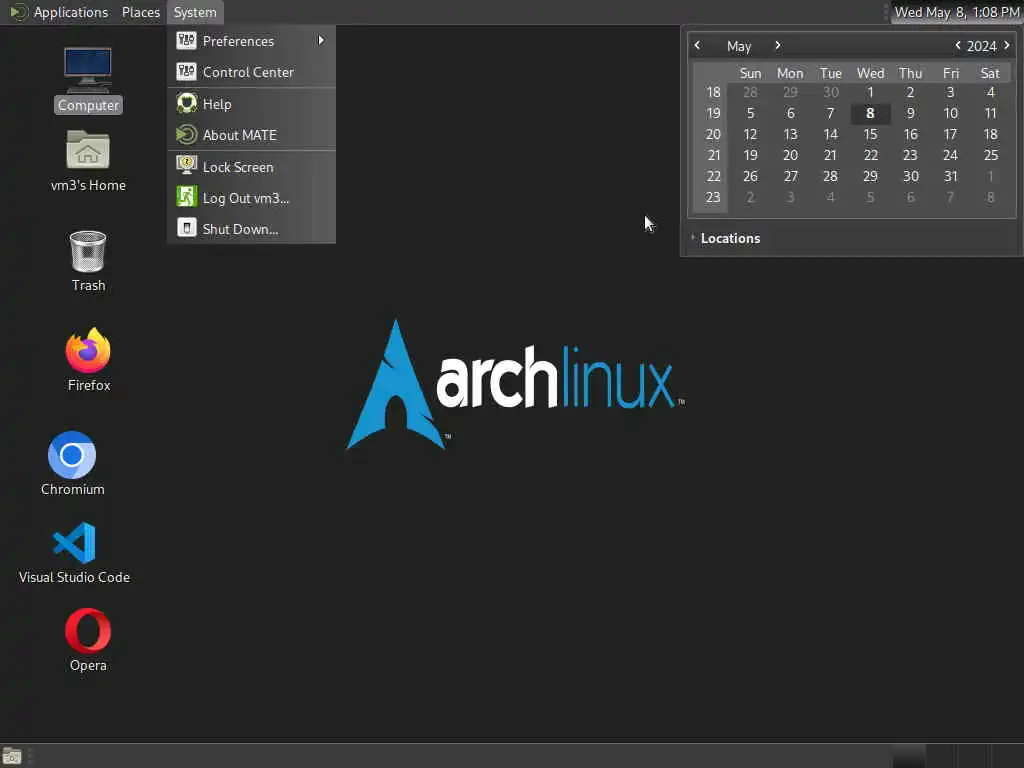Select May 23 in the calendar
1024x768 pixels.
pos(910,155)
